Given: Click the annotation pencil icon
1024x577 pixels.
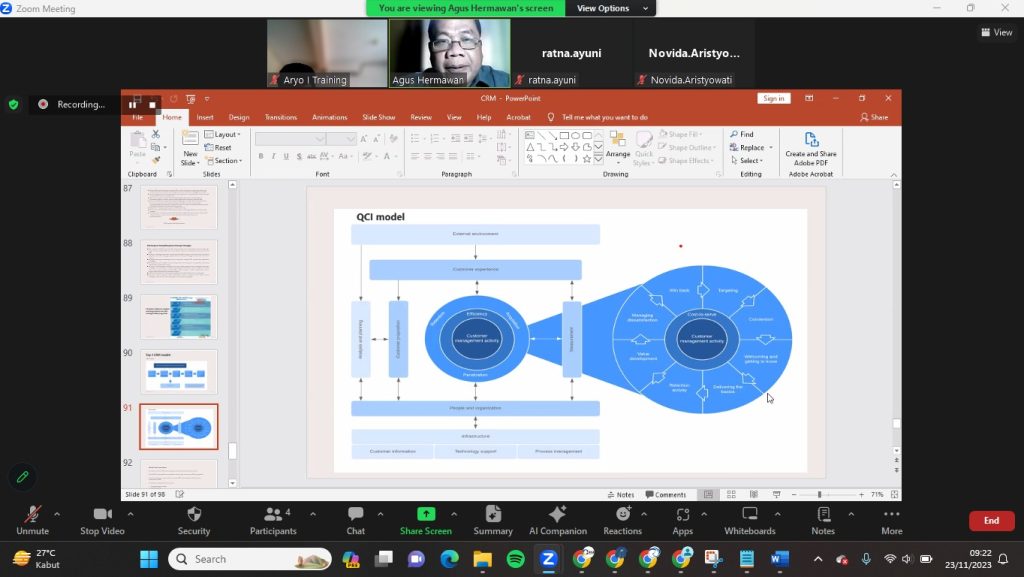Looking at the screenshot, I should click(22, 477).
